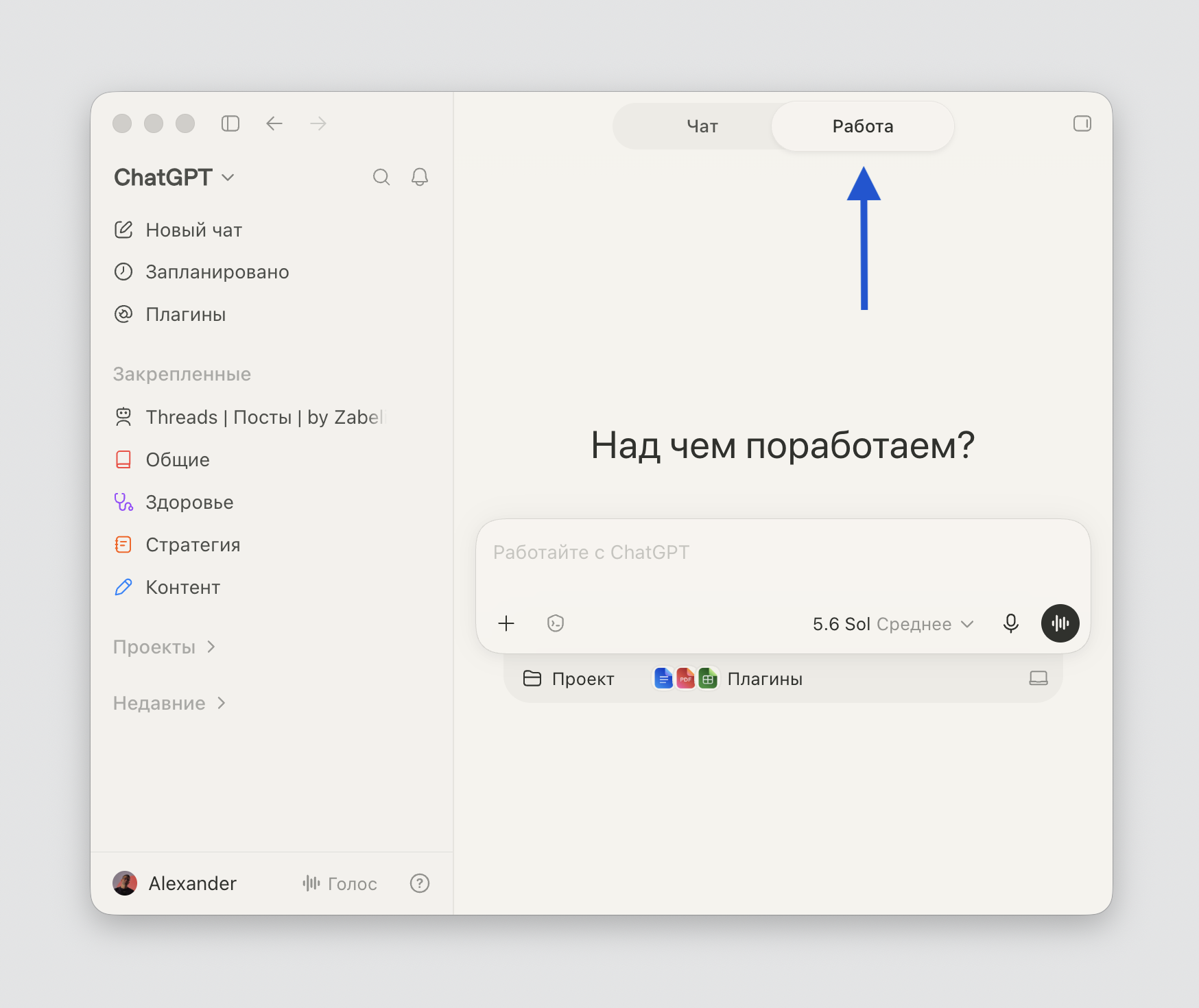
Task: Go back with the left arrow
Action: [274, 123]
